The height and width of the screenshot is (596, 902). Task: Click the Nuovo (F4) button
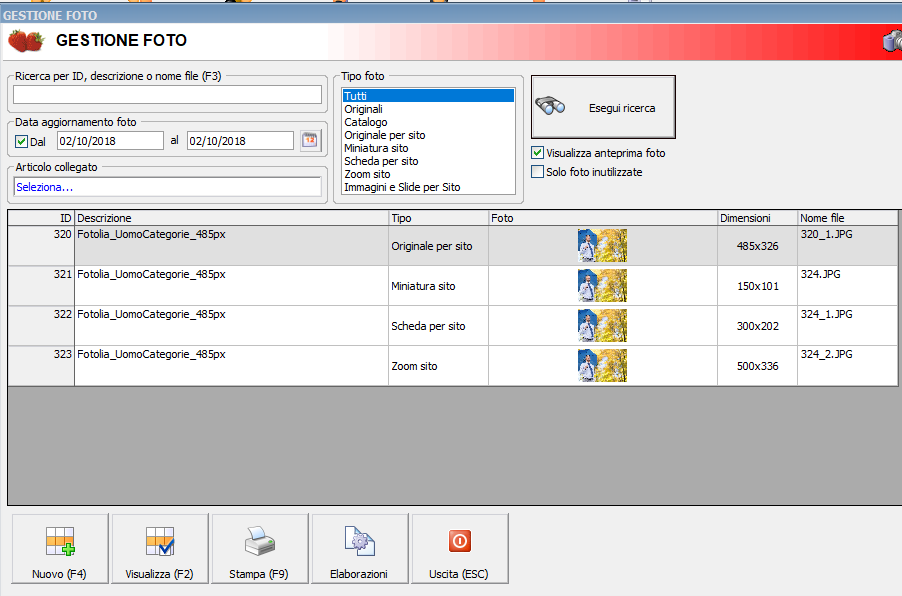(60, 549)
